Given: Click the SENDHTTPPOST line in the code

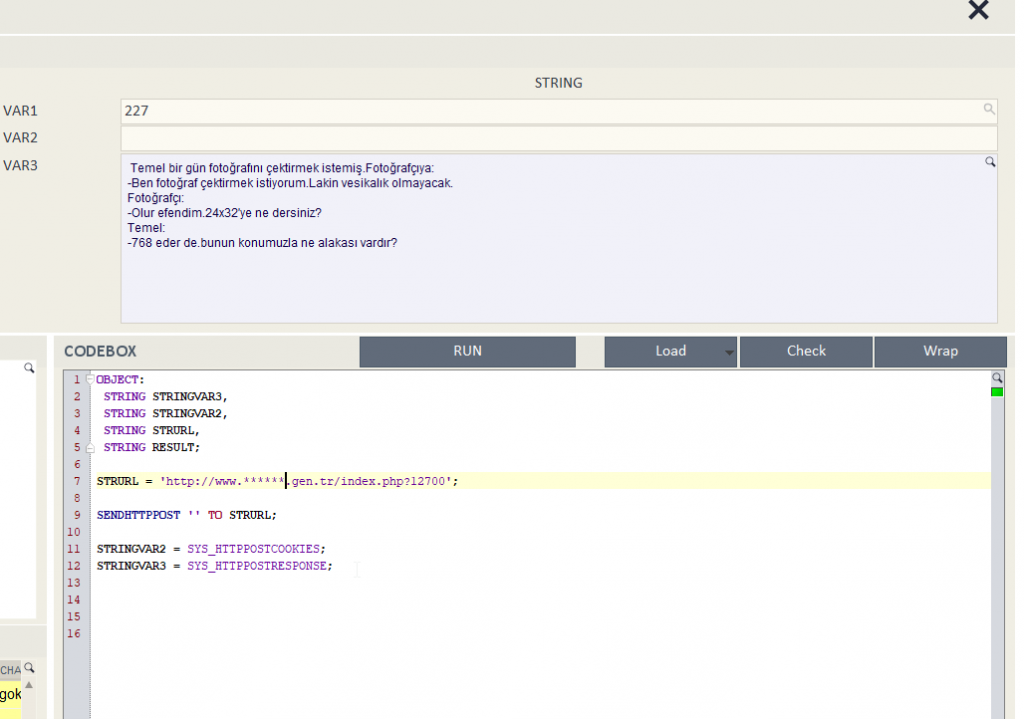Looking at the screenshot, I should click(186, 515).
